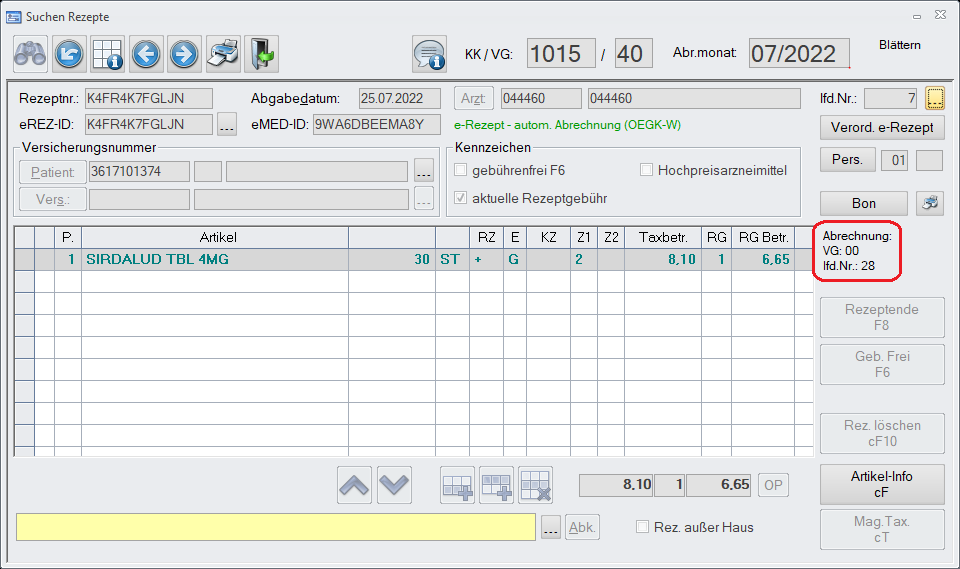Check the Rez. außer Haus checkbox
This screenshot has height=569, width=960.
coord(643,527)
